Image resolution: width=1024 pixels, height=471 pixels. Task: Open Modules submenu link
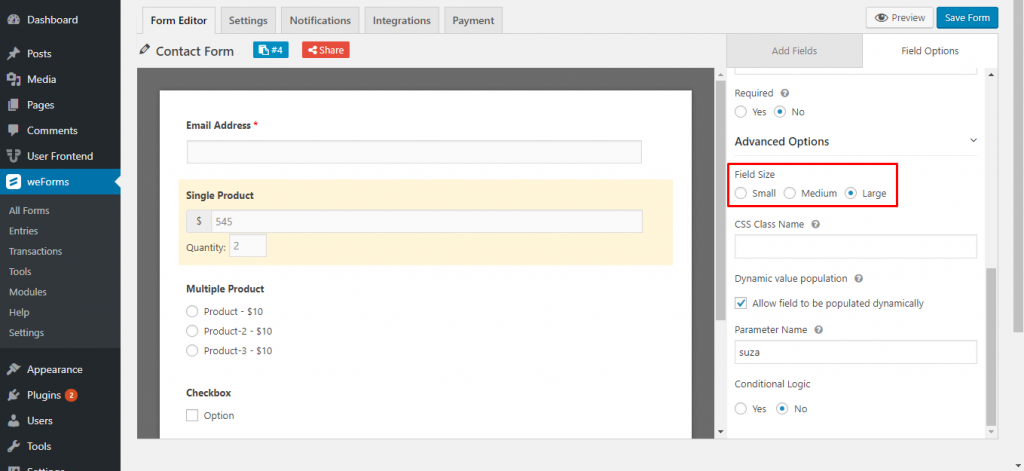coord(27,292)
